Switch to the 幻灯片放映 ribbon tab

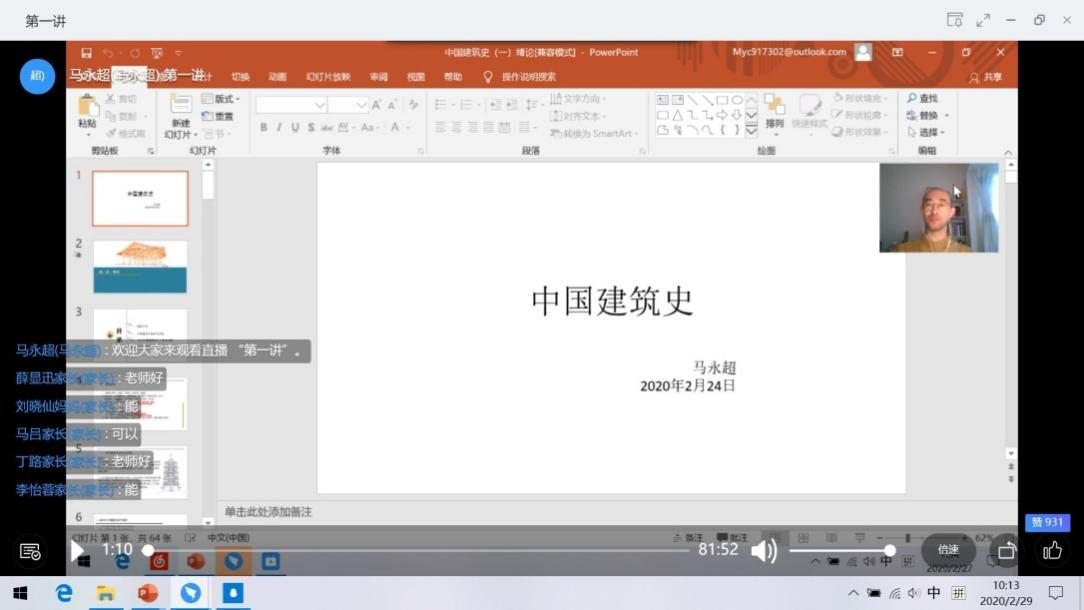coord(328,77)
